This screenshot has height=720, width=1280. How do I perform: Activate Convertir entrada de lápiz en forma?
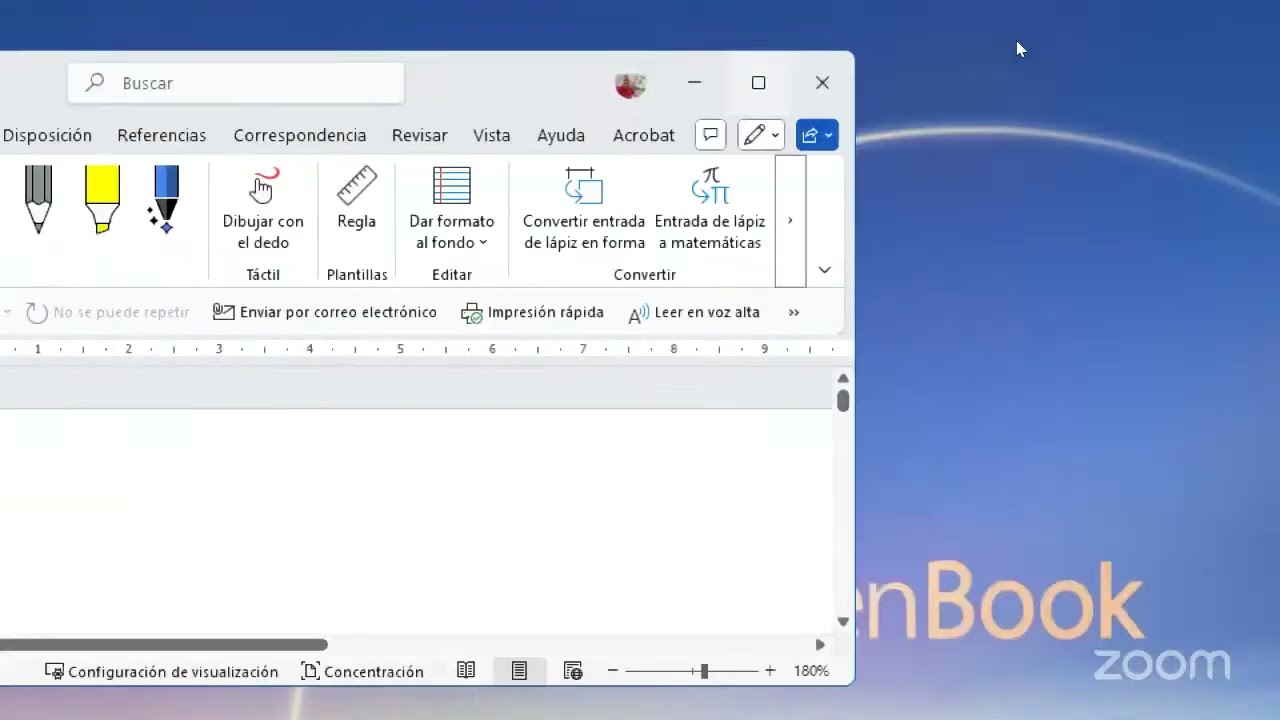(x=584, y=210)
